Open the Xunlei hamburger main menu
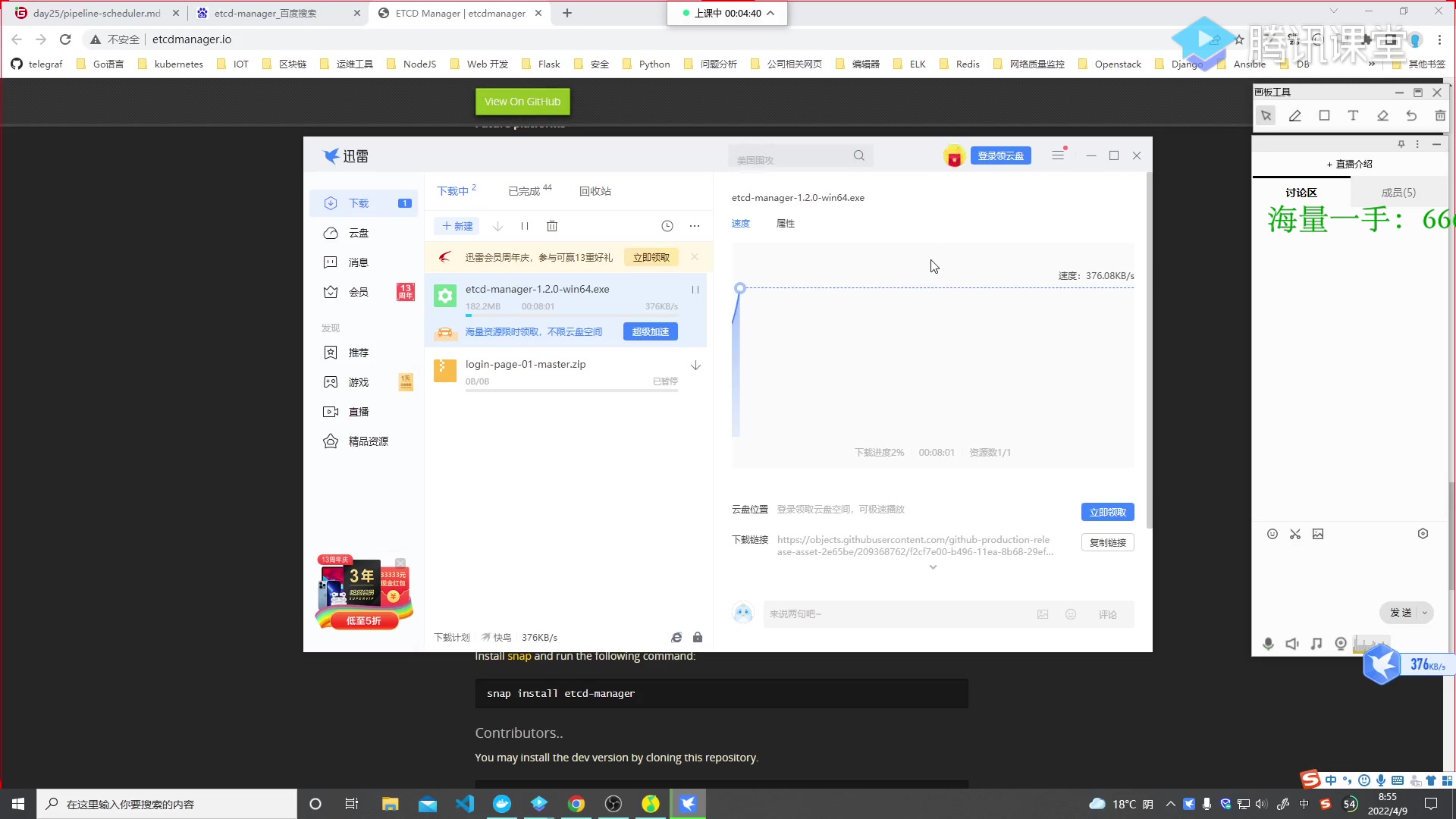 [x=1058, y=155]
